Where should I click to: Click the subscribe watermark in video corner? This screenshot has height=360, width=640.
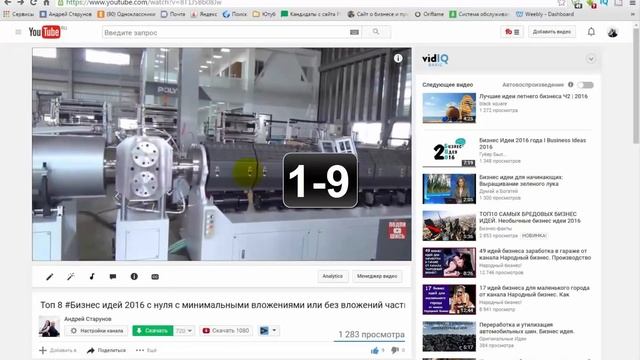[397, 231]
